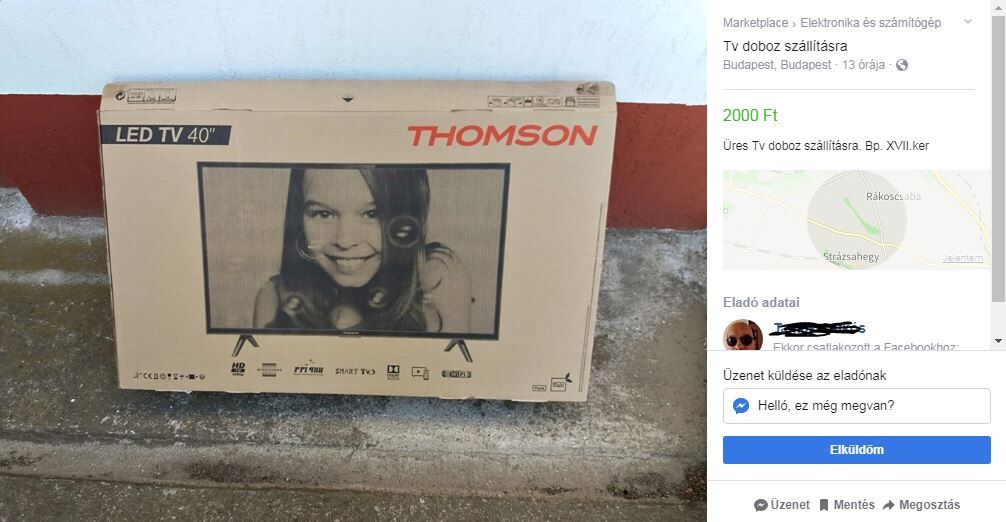Click the Jelentem report link on map
The width and height of the screenshot is (1006, 522).
[x=962, y=258]
